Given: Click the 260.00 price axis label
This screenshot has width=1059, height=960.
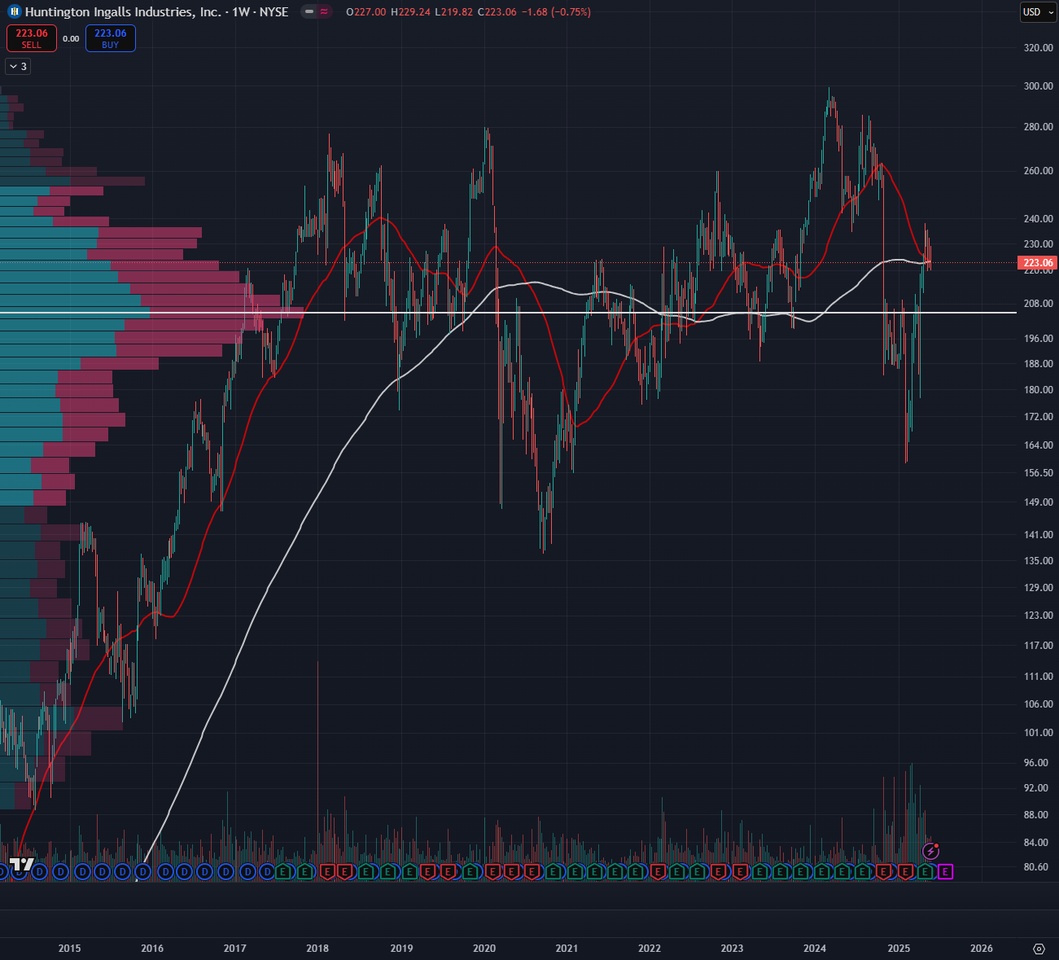Looking at the screenshot, I should pos(1038,171).
